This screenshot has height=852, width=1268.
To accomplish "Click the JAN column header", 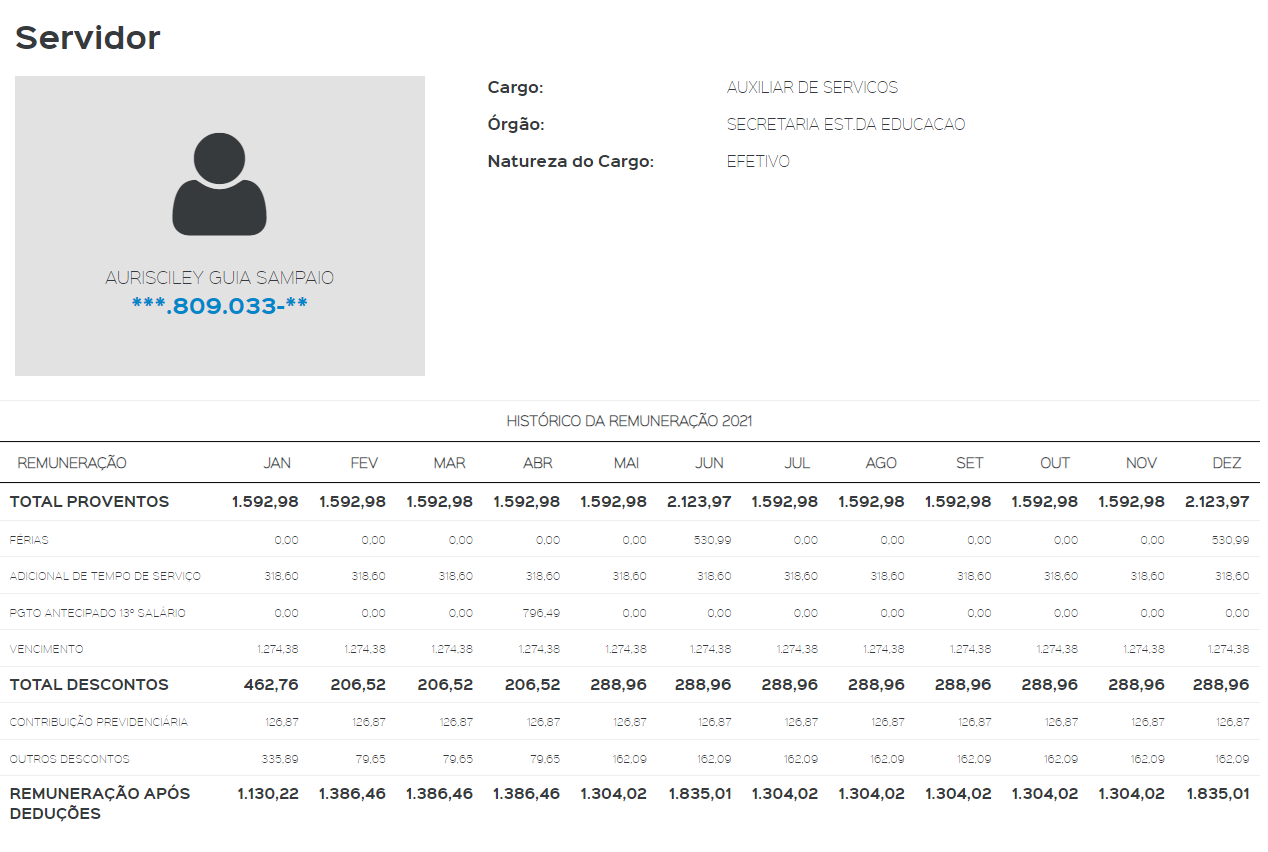I will [277, 463].
